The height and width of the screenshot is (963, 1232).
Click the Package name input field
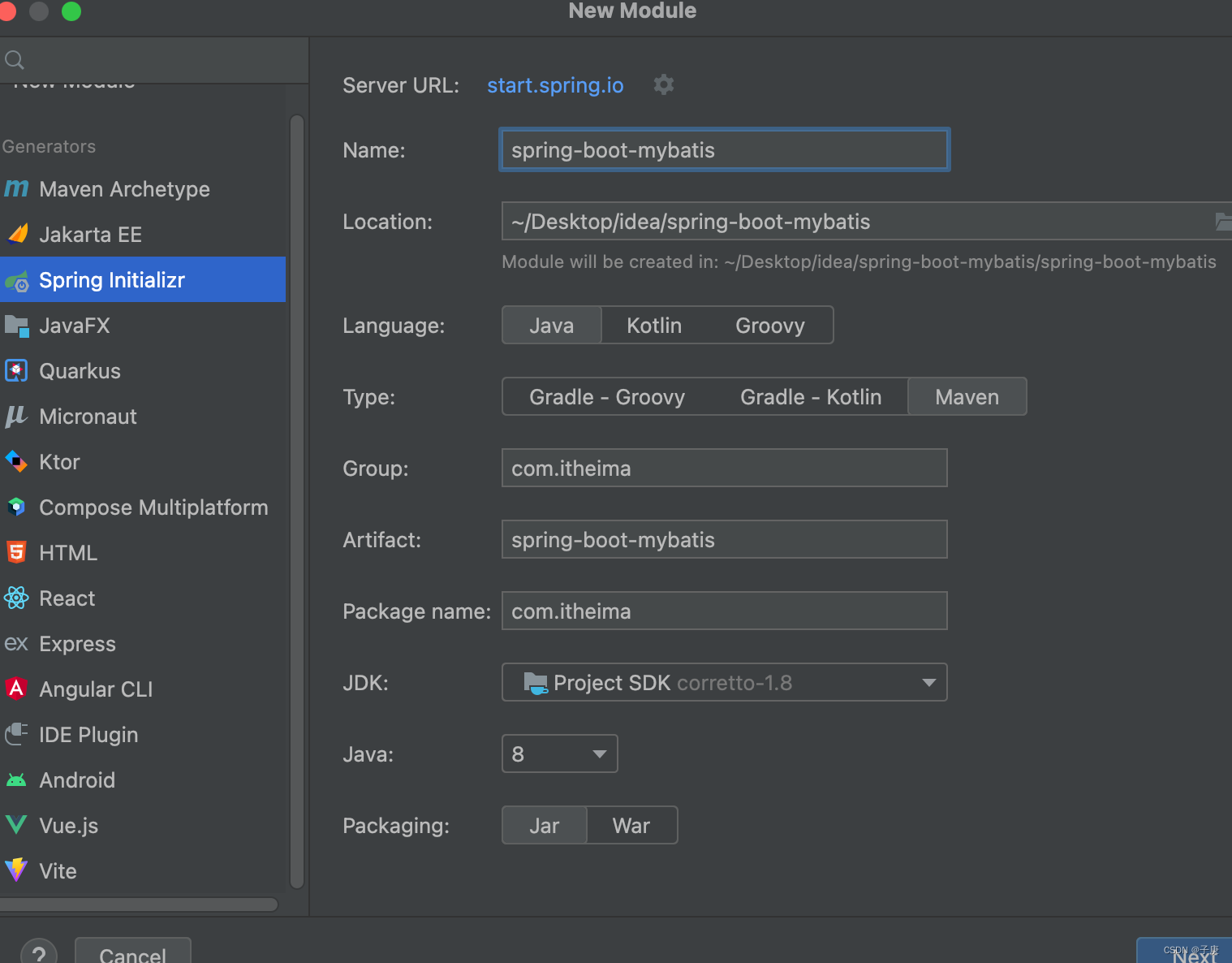725,611
